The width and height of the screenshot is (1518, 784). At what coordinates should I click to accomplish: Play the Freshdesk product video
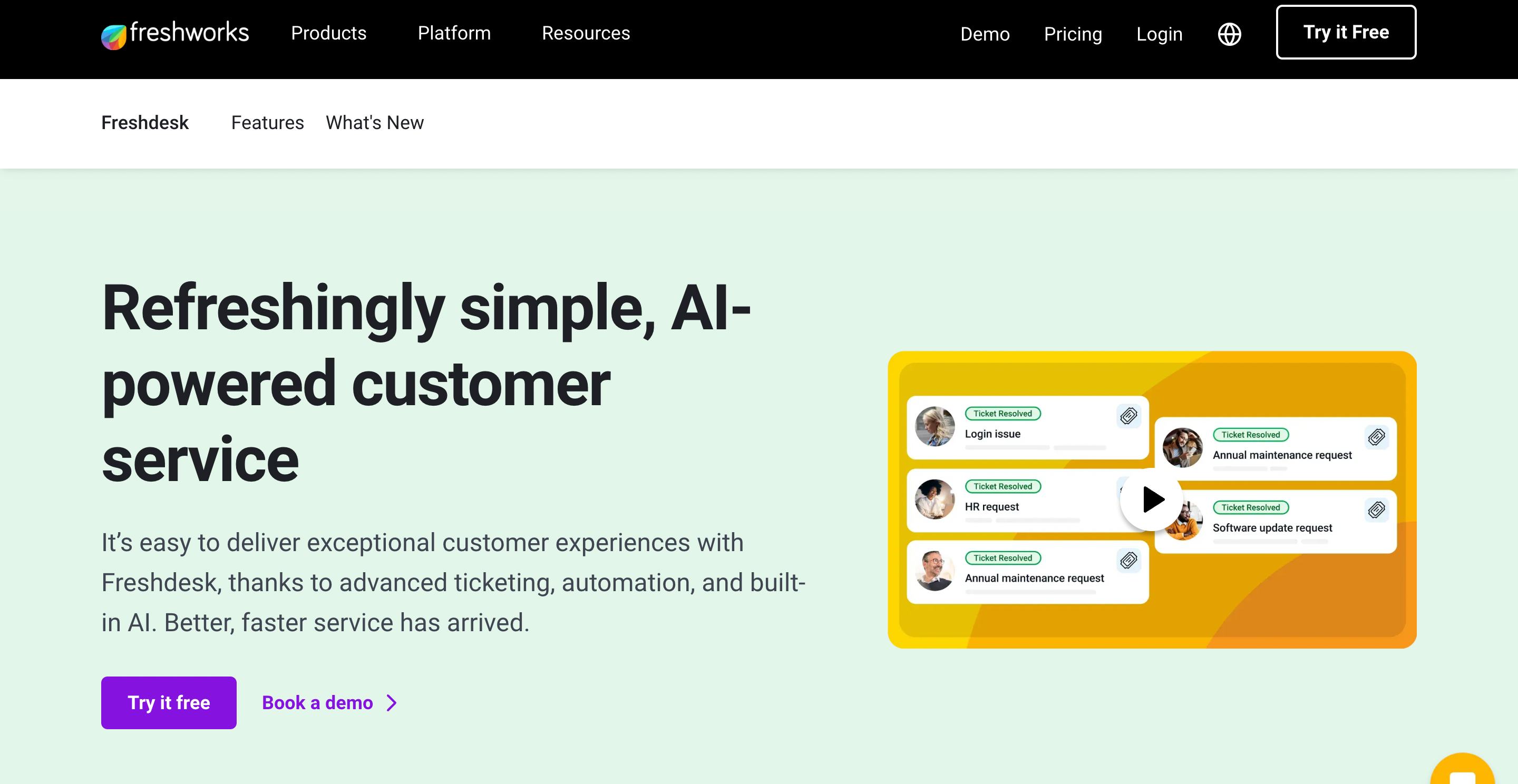(x=1152, y=499)
